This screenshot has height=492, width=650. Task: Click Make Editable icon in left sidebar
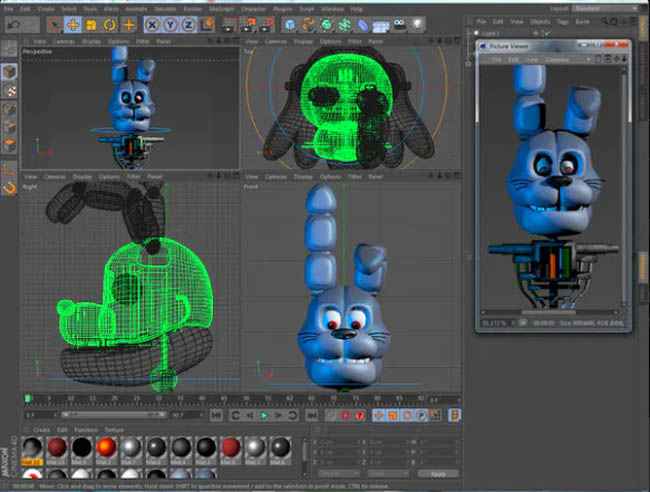click(x=9, y=49)
